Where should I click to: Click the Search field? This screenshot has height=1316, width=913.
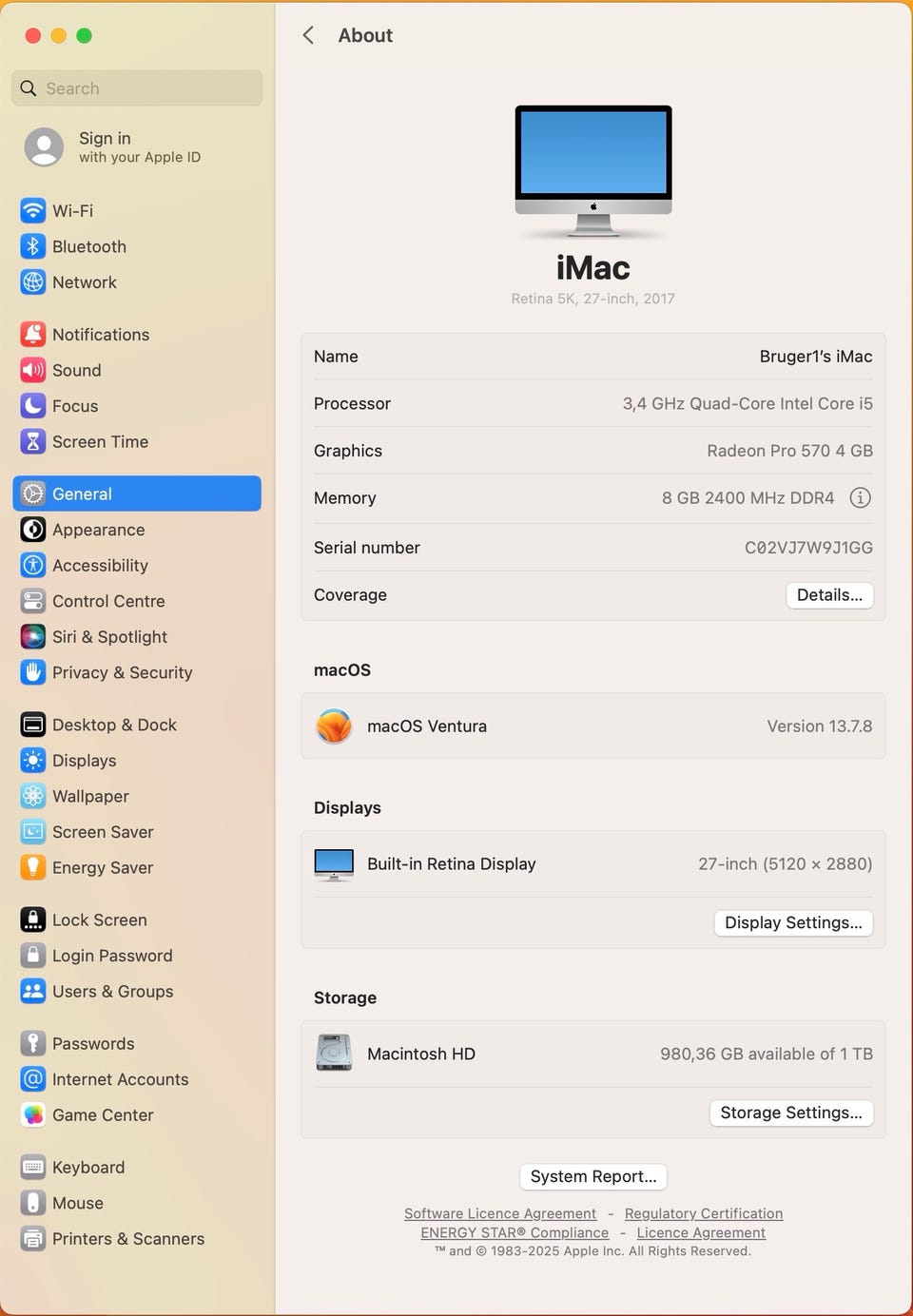[x=137, y=87]
